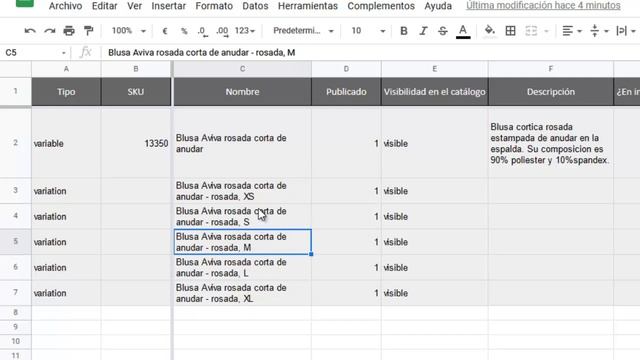640x360 pixels.
Task: Open the Ayuda menu
Action: 438,6
